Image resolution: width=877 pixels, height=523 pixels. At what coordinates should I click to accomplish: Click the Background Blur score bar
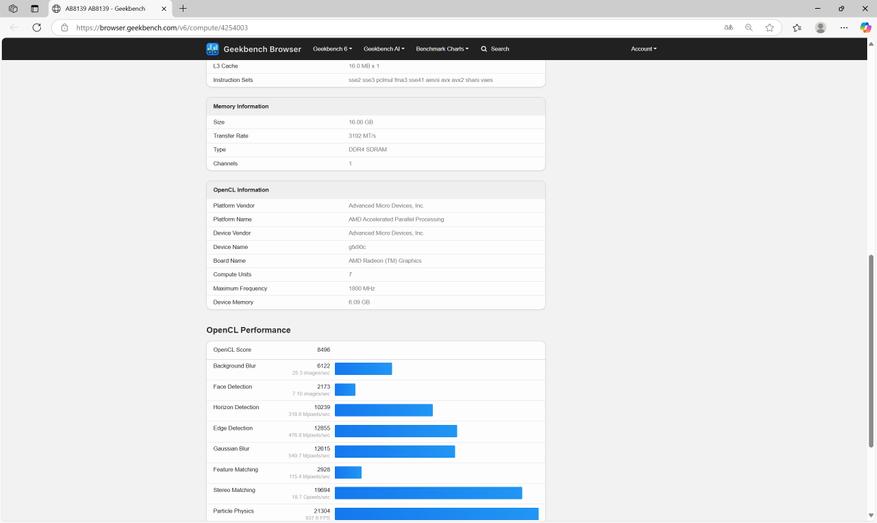364,369
